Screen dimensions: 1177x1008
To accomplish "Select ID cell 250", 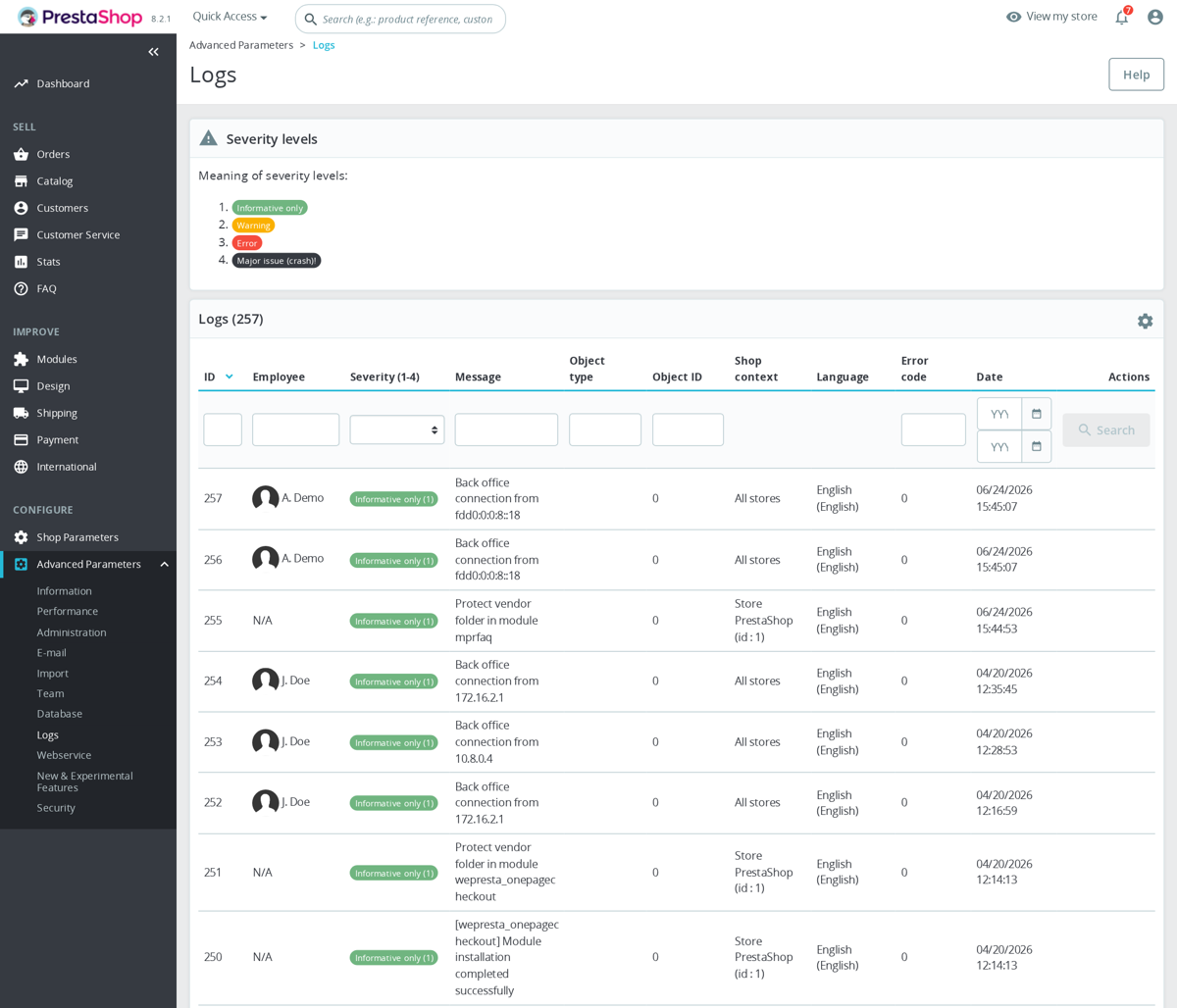I will [x=213, y=957].
